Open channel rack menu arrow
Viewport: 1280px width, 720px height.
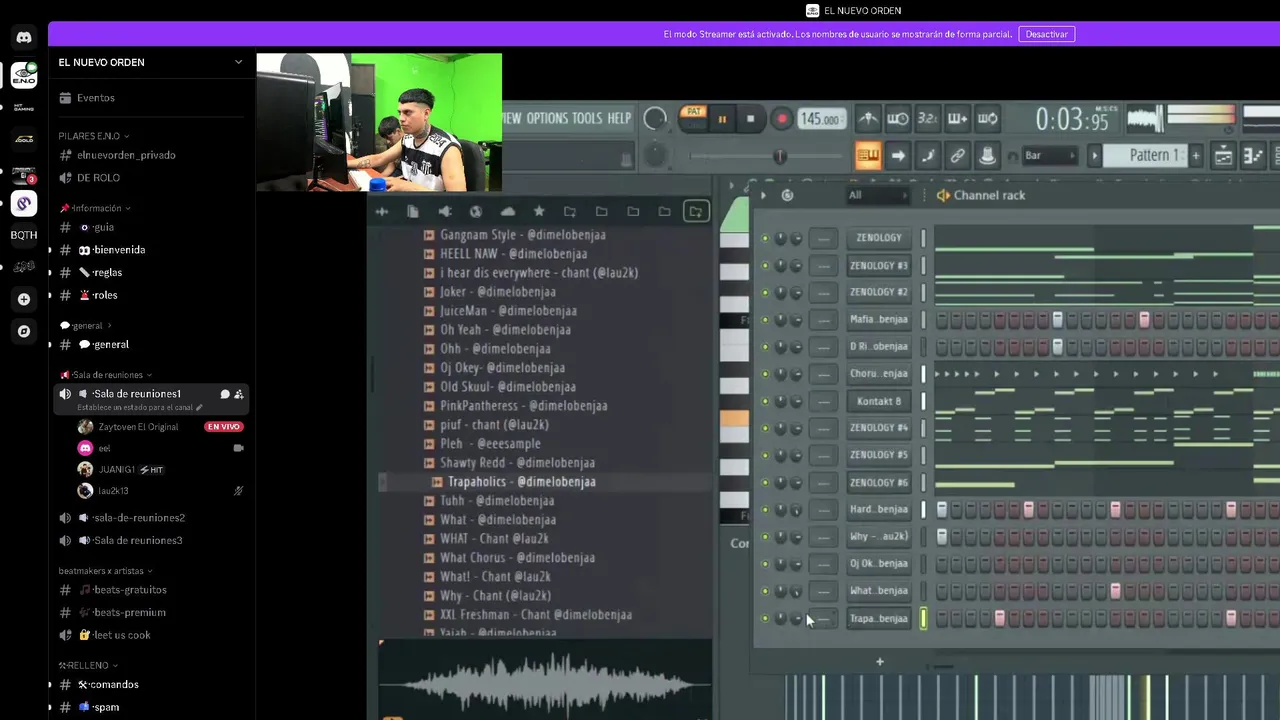[764, 195]
